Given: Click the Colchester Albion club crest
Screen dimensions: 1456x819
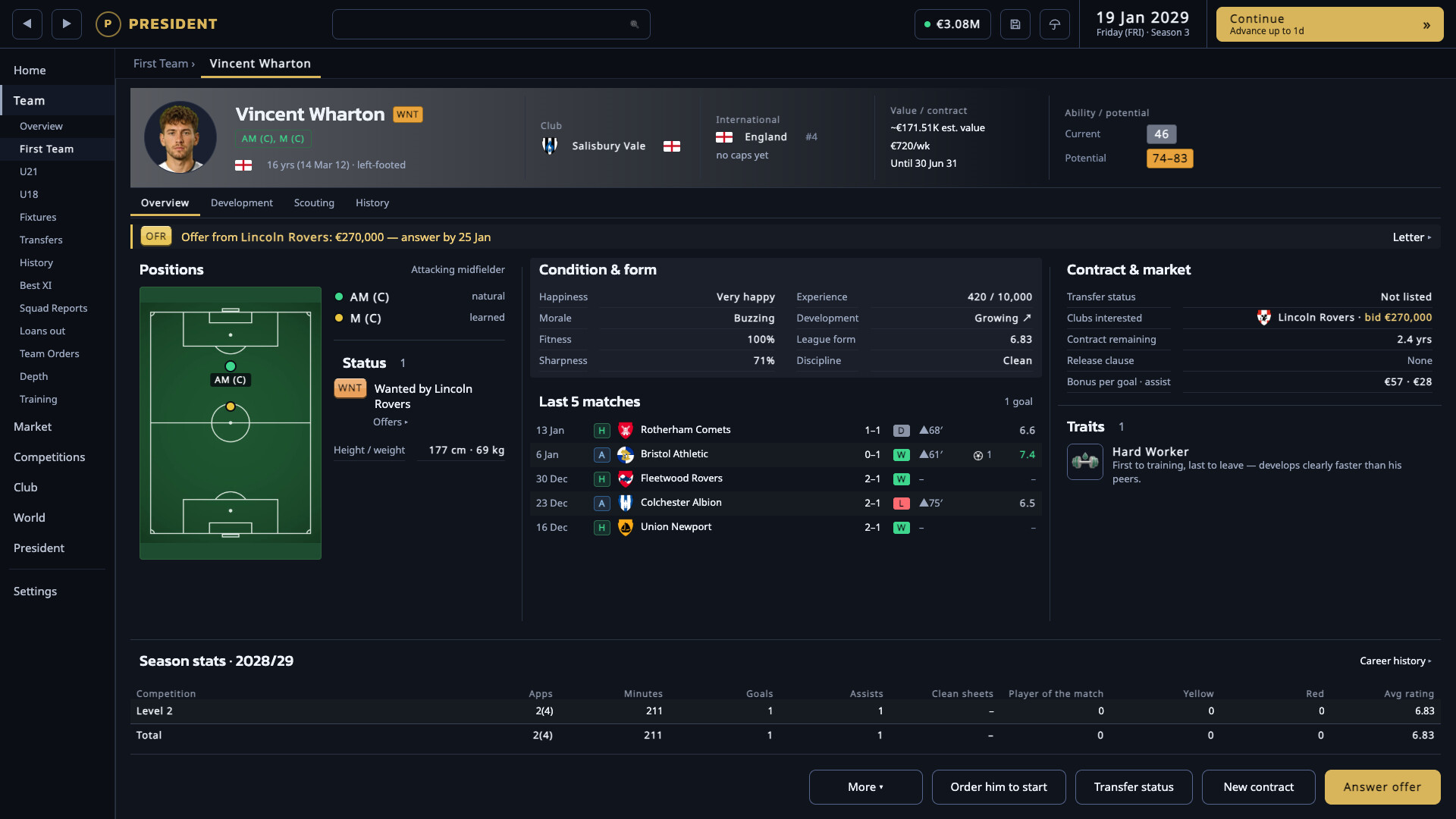Looking at the screenshot, I should [626, 503].
